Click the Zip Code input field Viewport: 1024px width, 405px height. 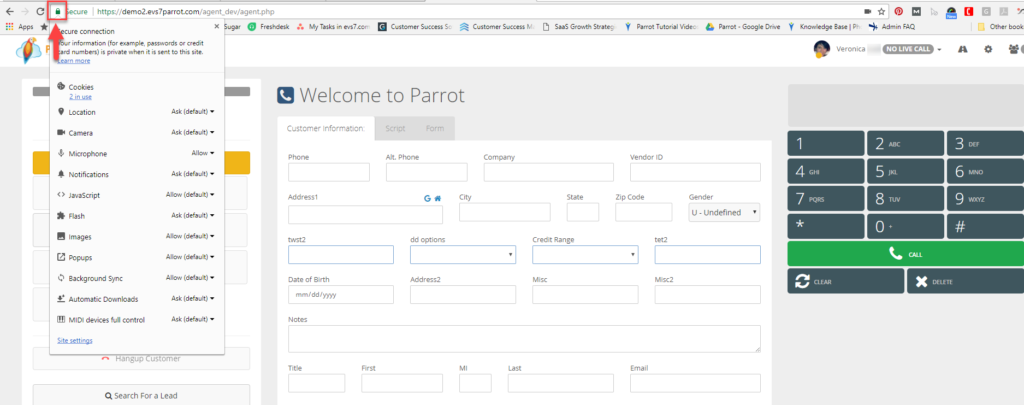coord(643,212)
